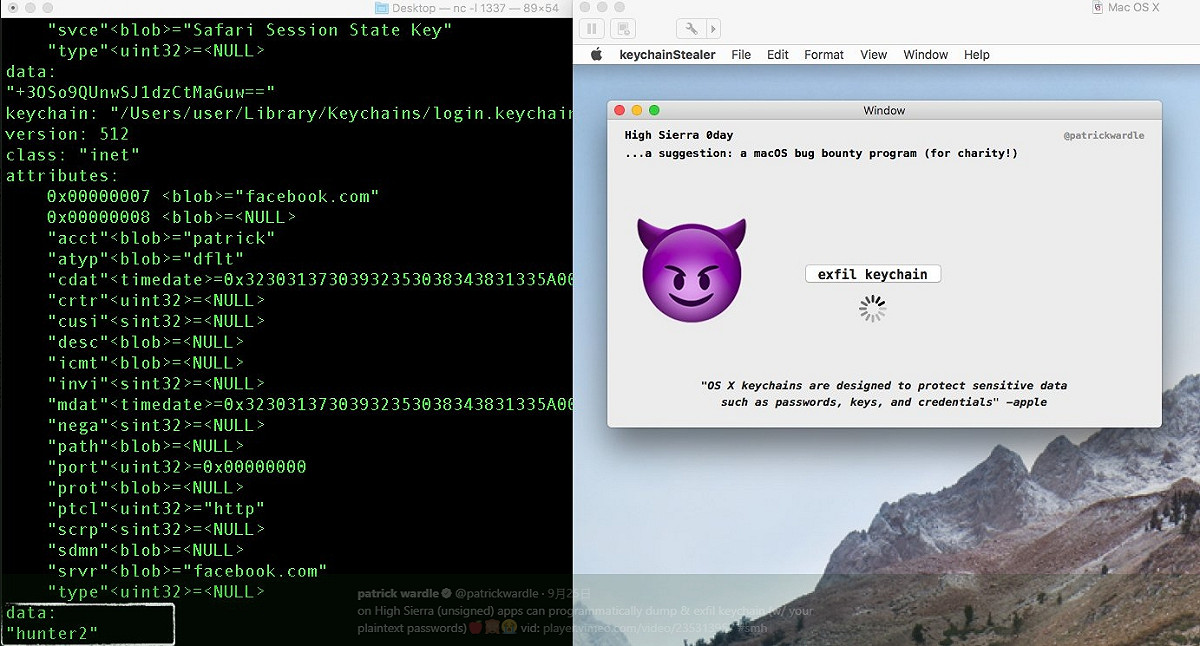
Task: Click the spinning progress indicator below exfil keychain
Action: pyautogui.click(x=873, y=309)
